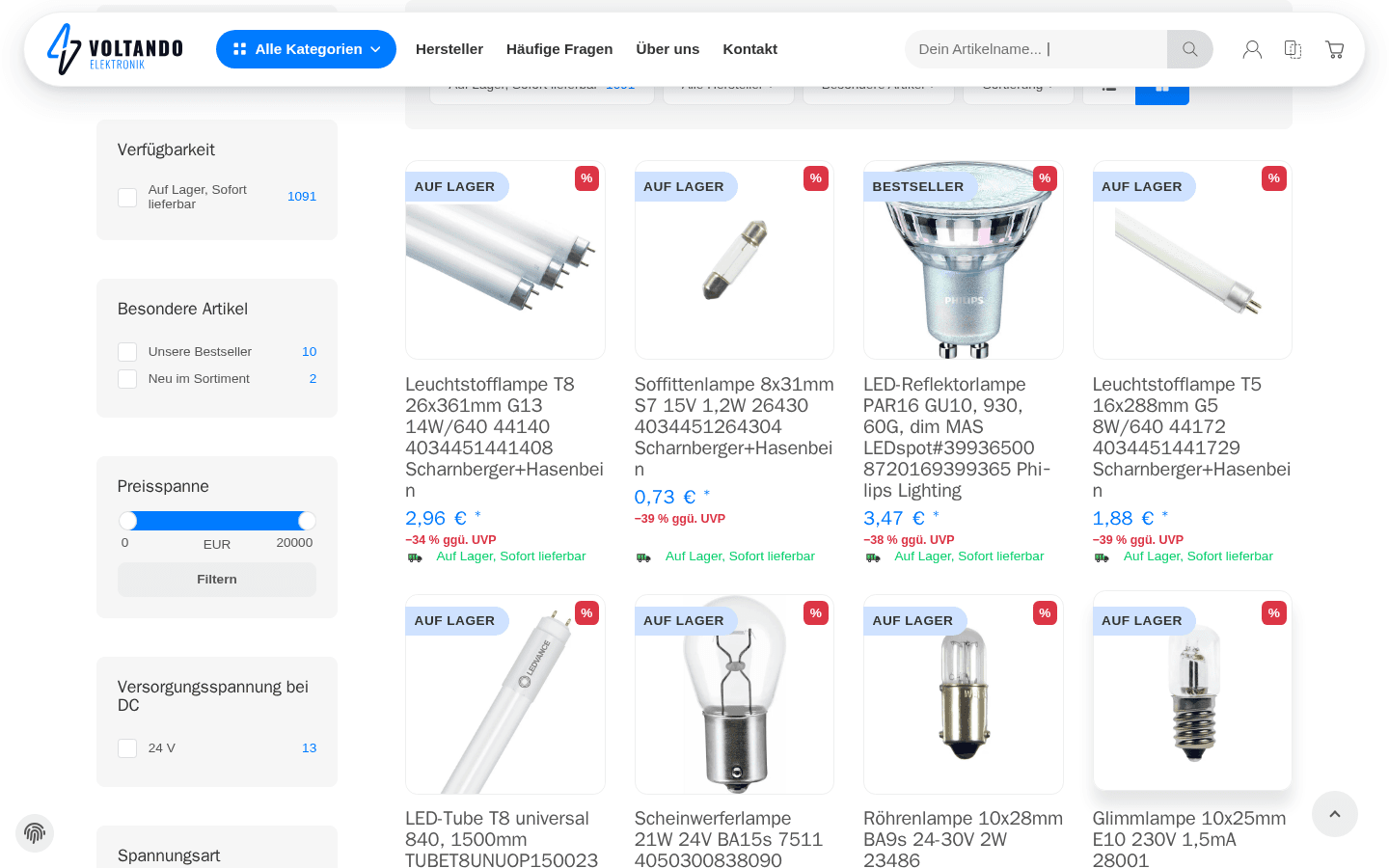Click the grid icon in Alle Kategorien
The height and width of the screenshot is (868, 1389).
coord(240,49)
